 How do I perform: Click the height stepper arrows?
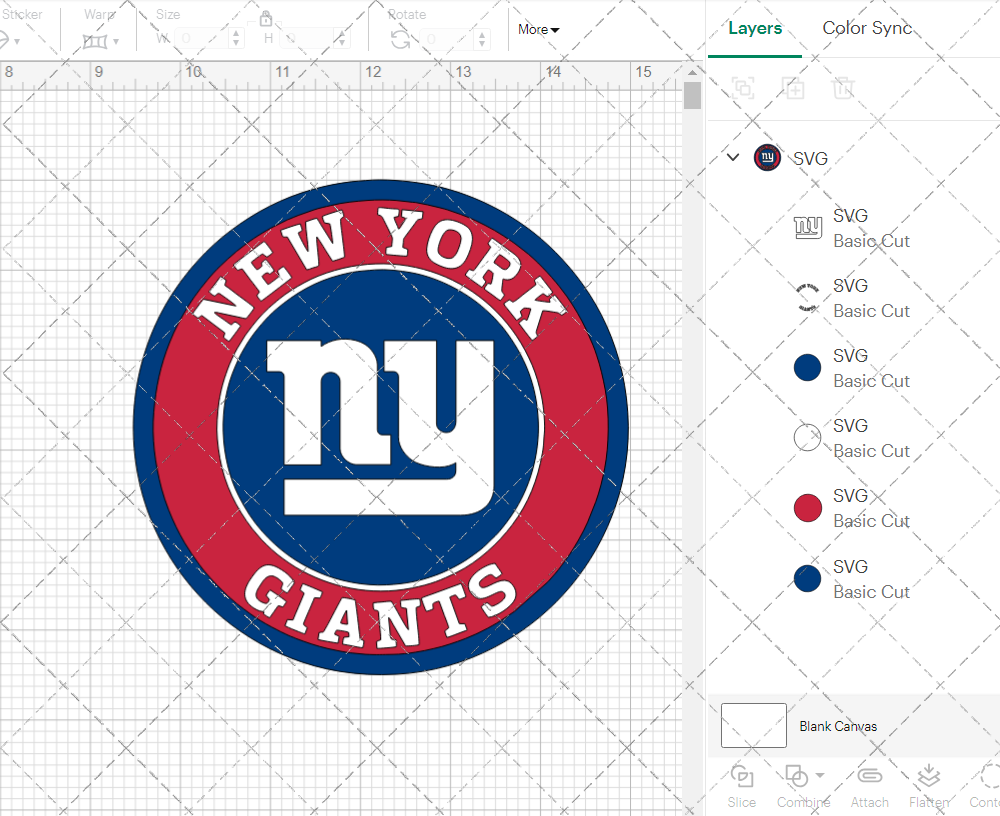[x=342, y=39]
